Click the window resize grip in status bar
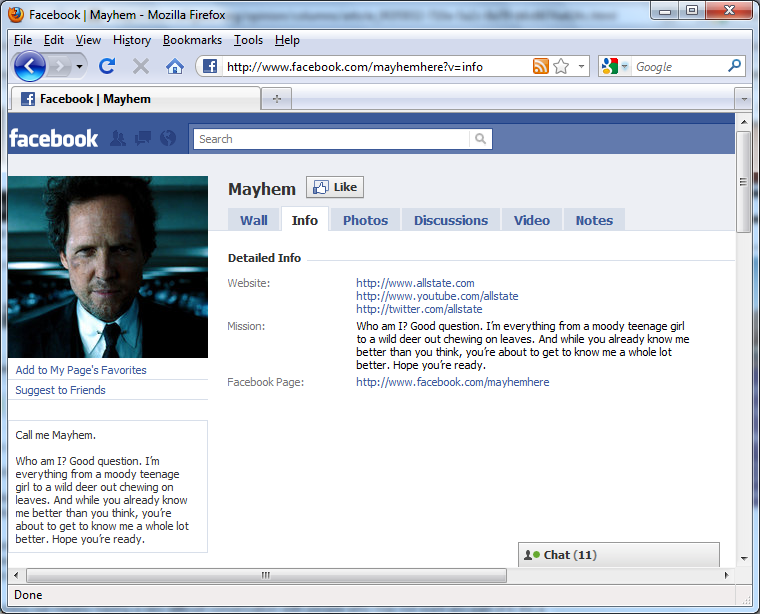The width and height of the screenshot is (760, 614). point(746,599)
